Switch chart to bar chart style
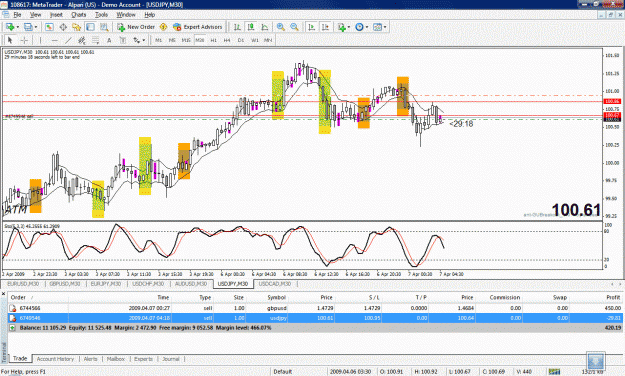The width and height of the screenshot is (625, 376). tap(237, 27)
